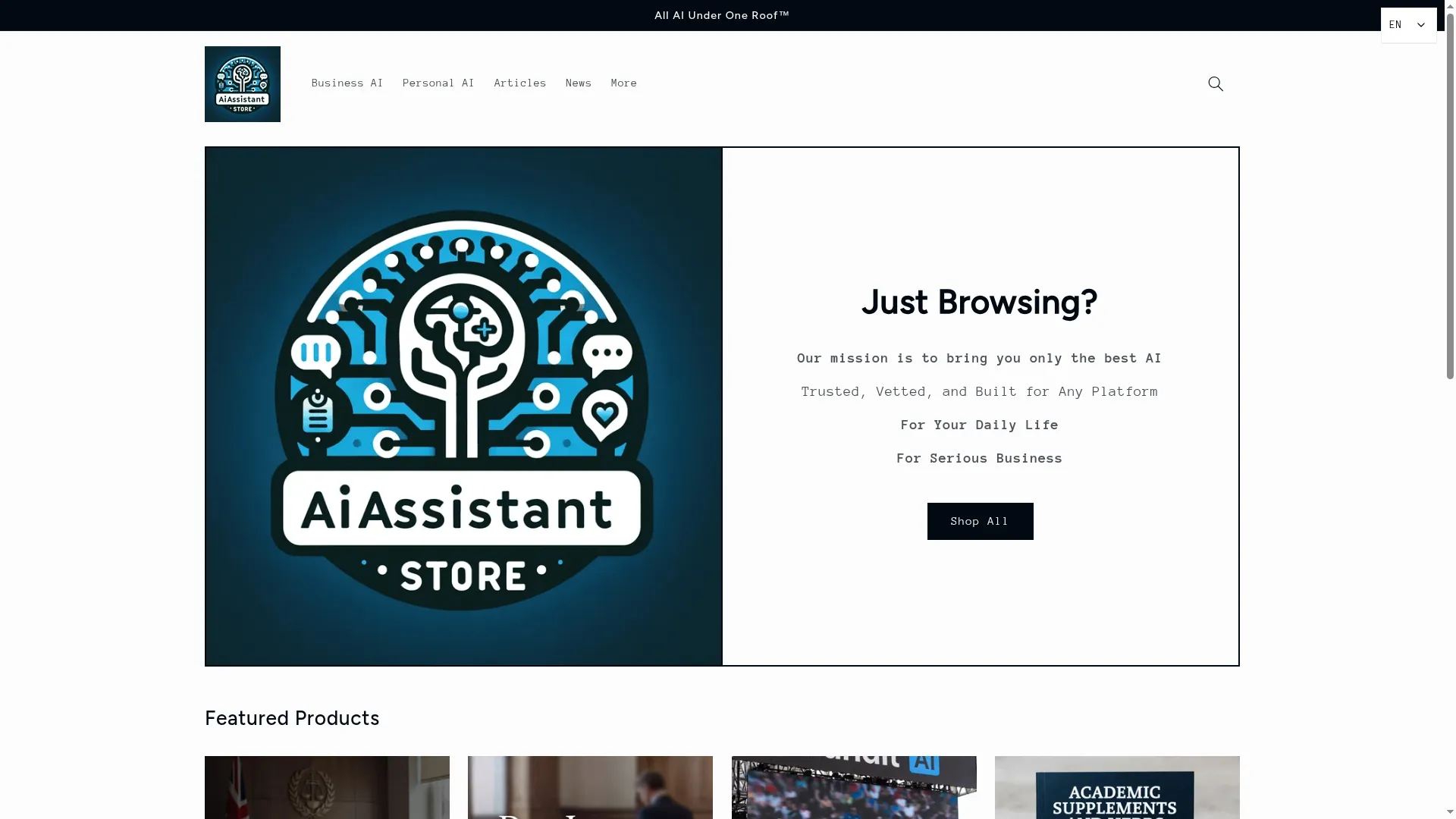Click the line Trusted, Vetted, and Built for Any Platform
The width and height of the screenshot is (1456, 819).
coord(980,391)
